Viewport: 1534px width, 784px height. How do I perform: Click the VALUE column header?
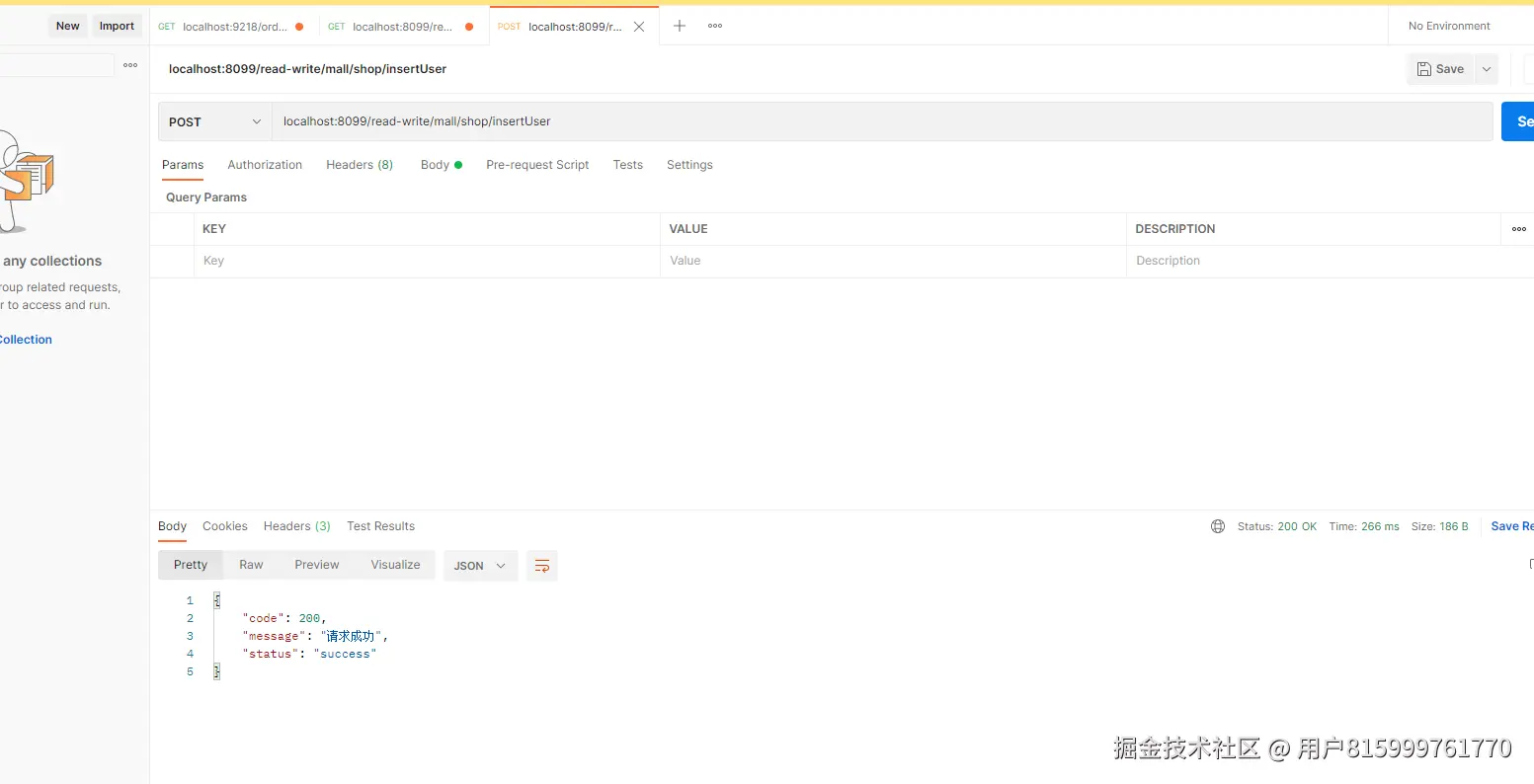click(x=688, y=229)
